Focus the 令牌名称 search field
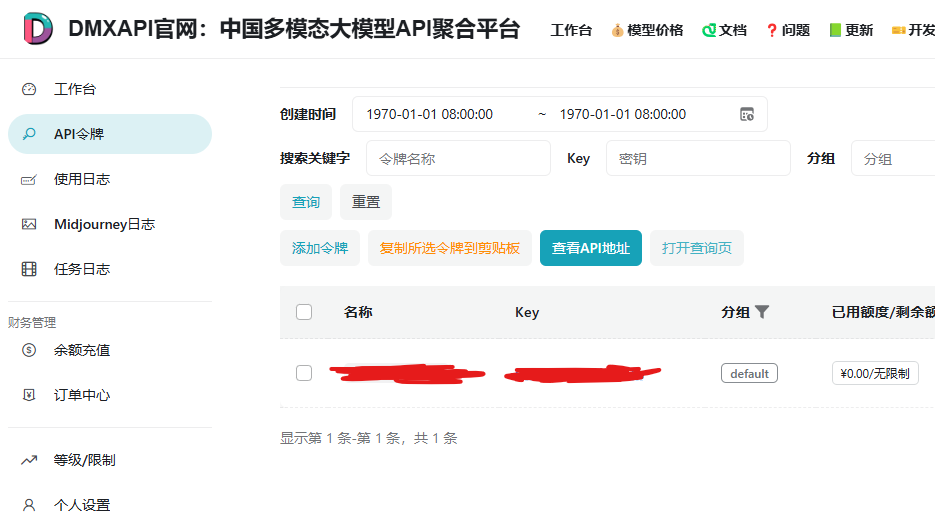 click(459, 159)
